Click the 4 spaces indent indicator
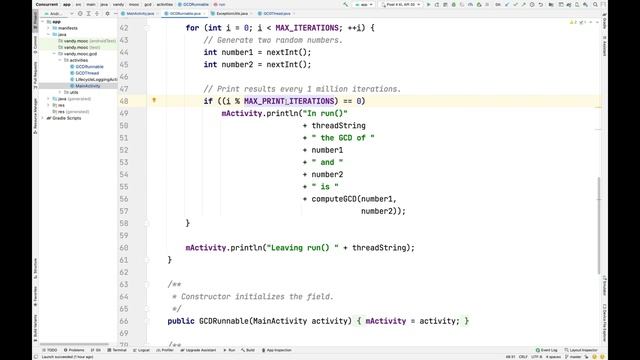Viewport: 640px width, 360px height. tap(553, 357)
